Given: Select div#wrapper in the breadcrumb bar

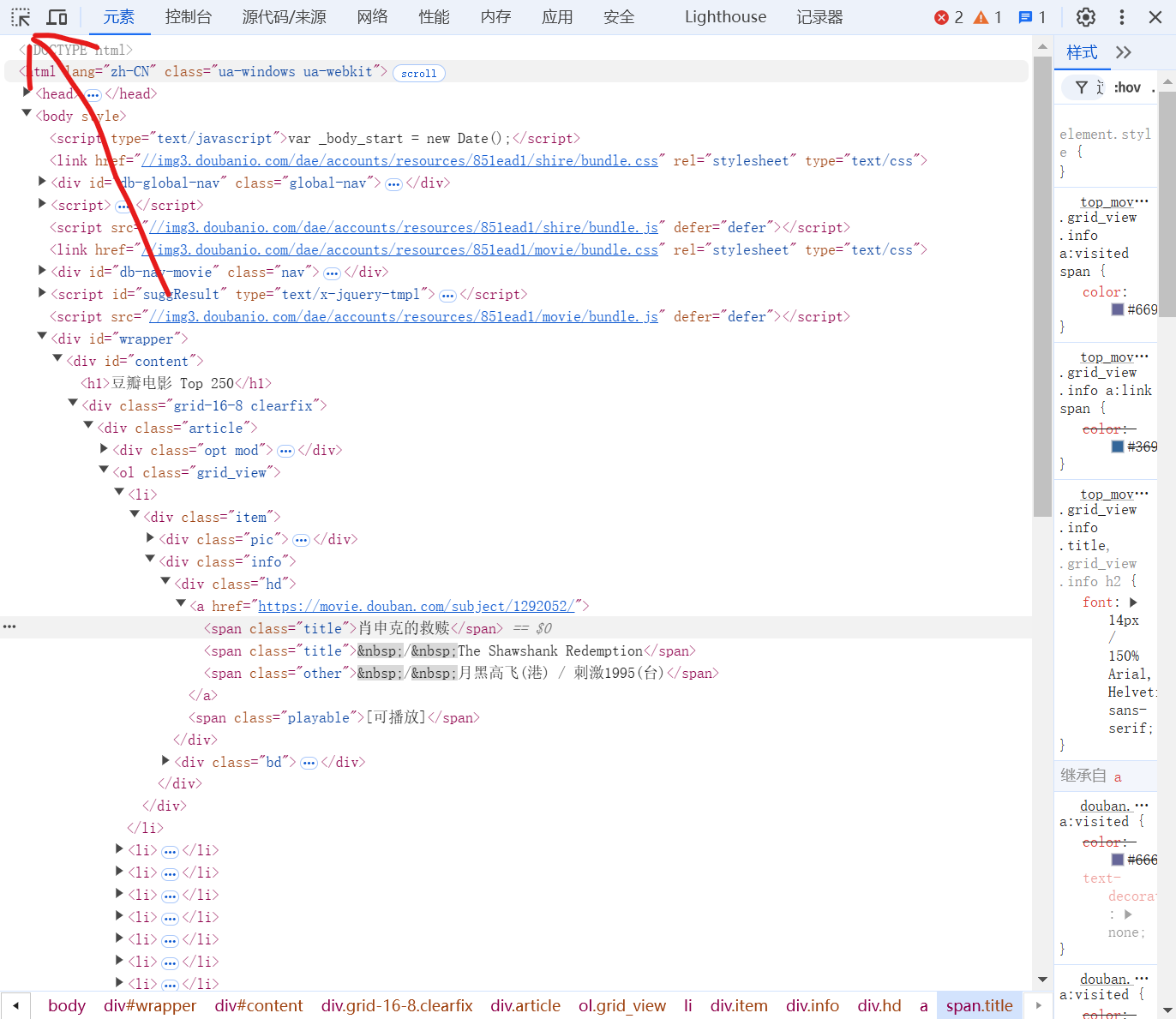Looking at the screenshot, I should coord(150,1006).
